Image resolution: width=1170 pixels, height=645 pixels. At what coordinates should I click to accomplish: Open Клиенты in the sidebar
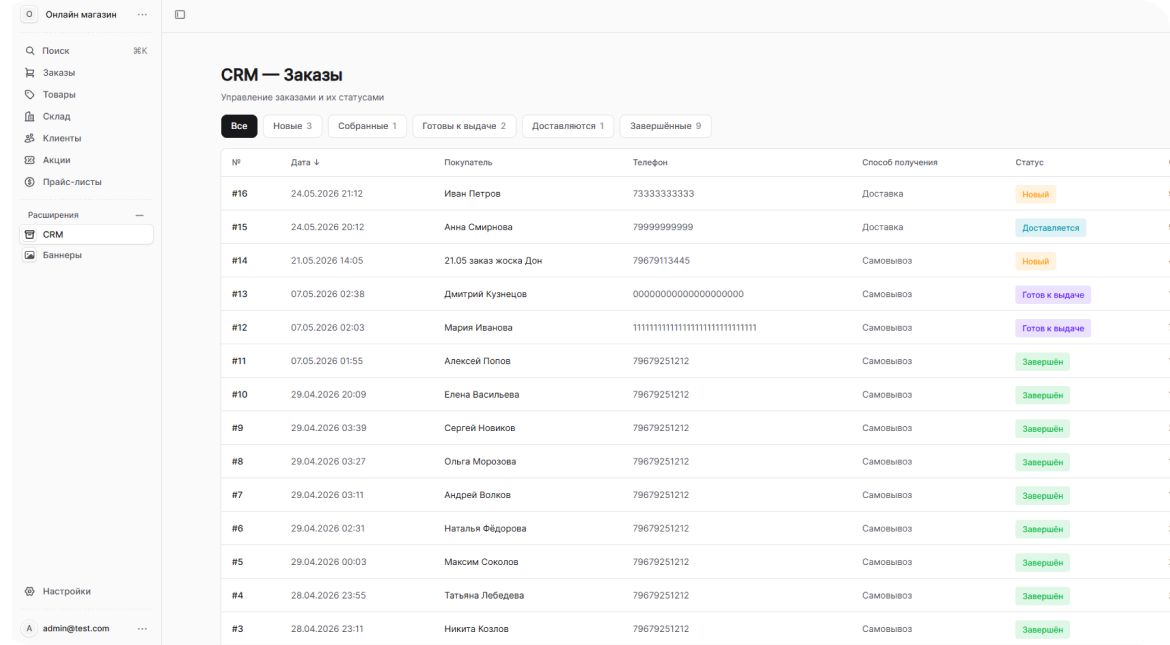click(86, 138)
